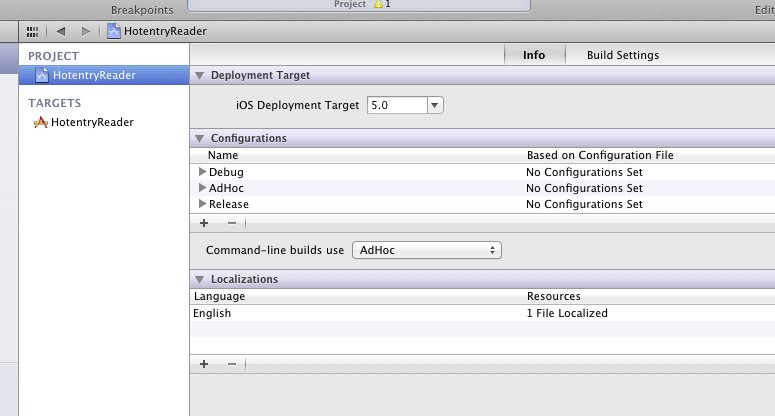Remove a localization with minus button
Image resolution: width=775 pixels, height=416 pixels.
(232, 364)
